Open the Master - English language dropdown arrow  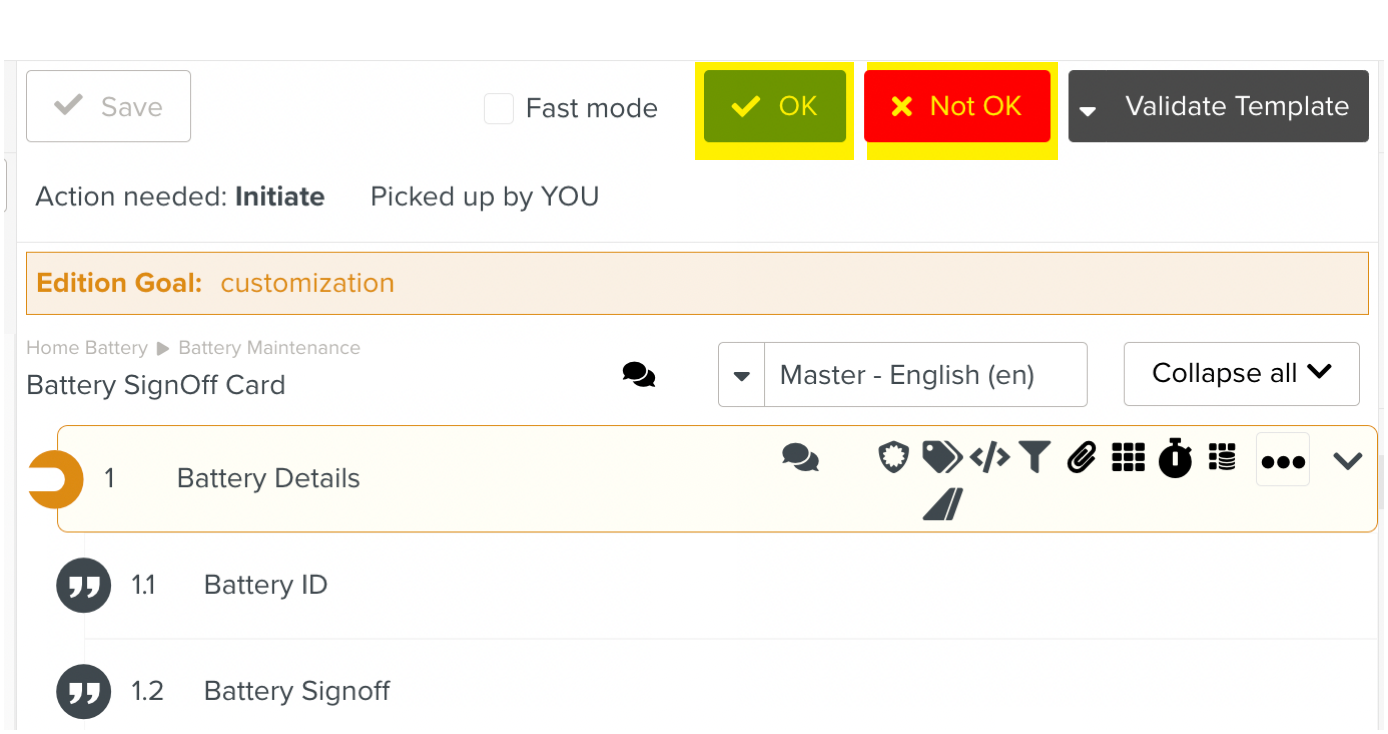742,376
